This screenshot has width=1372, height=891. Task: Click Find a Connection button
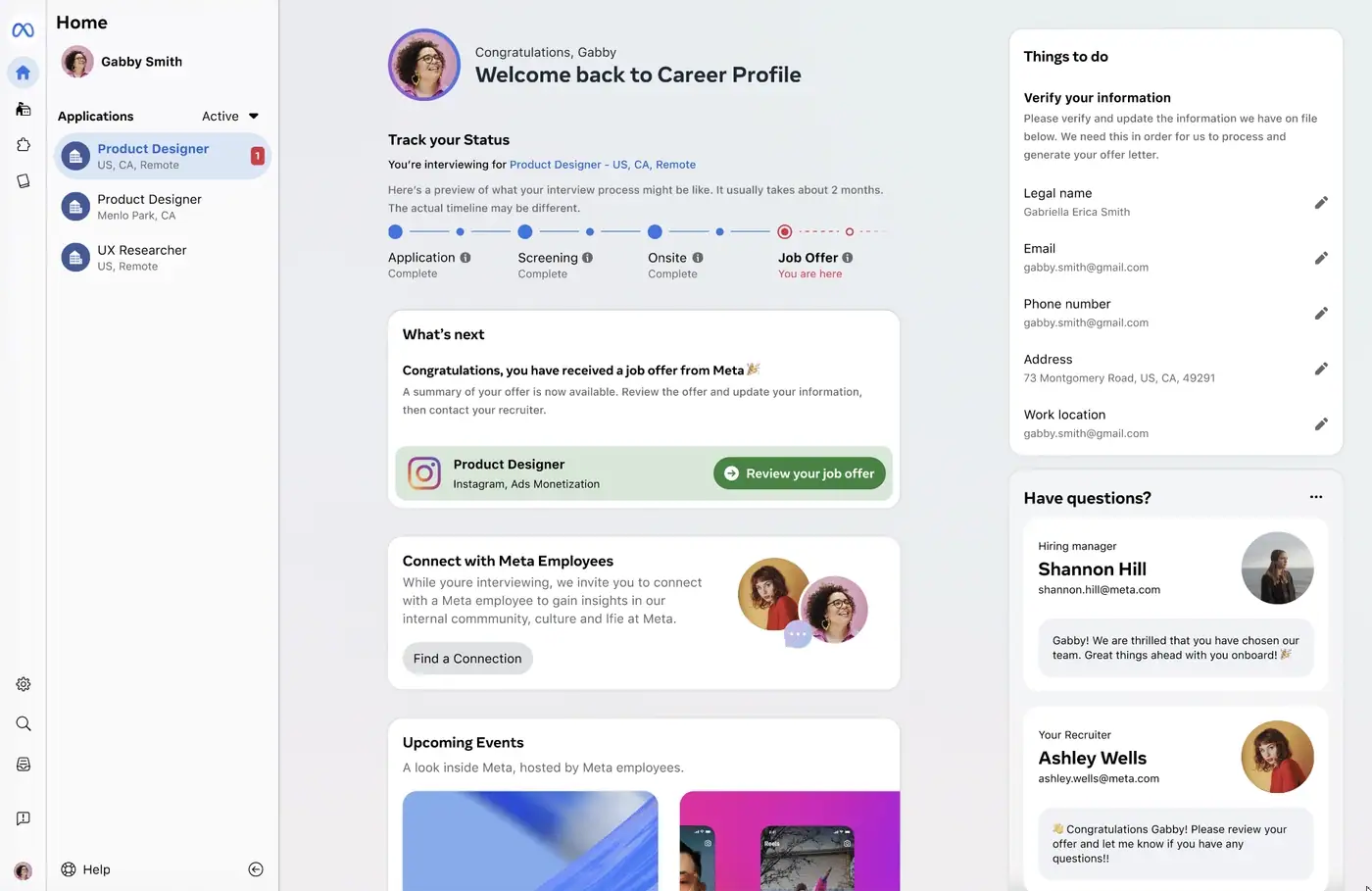click(467, 659)
